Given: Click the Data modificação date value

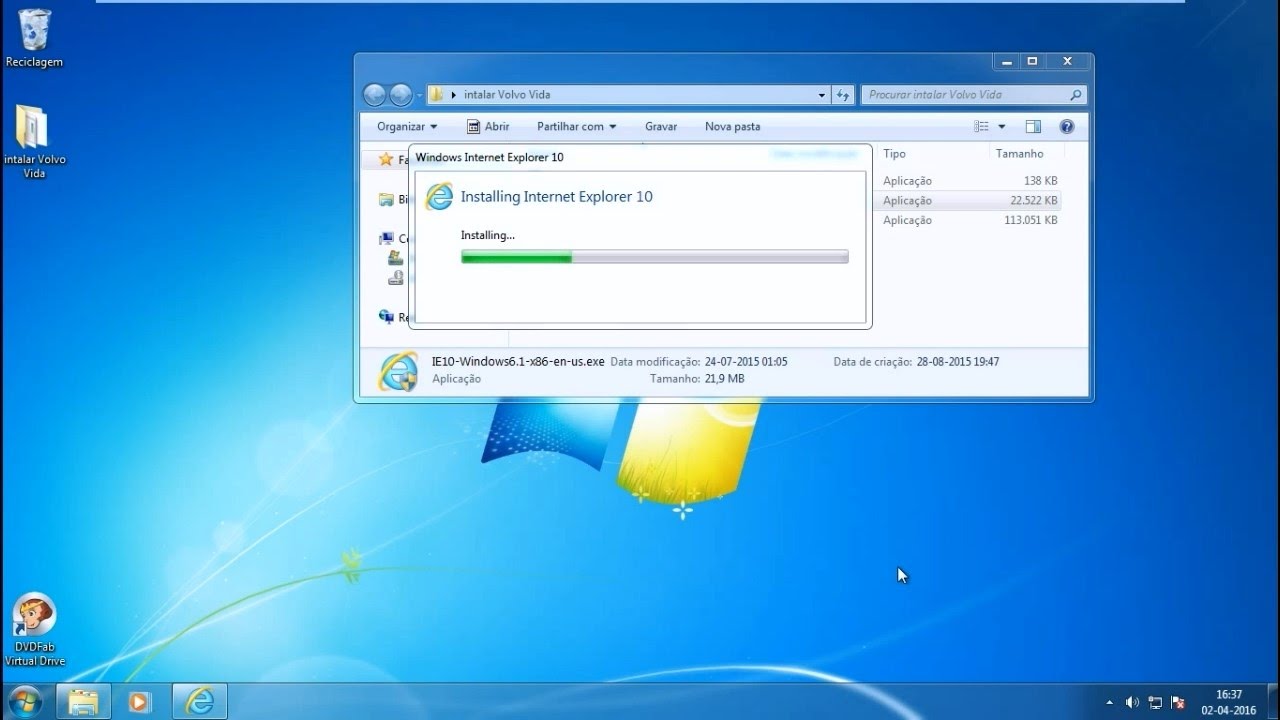Looking at the screenshot, I should point(746,362).
